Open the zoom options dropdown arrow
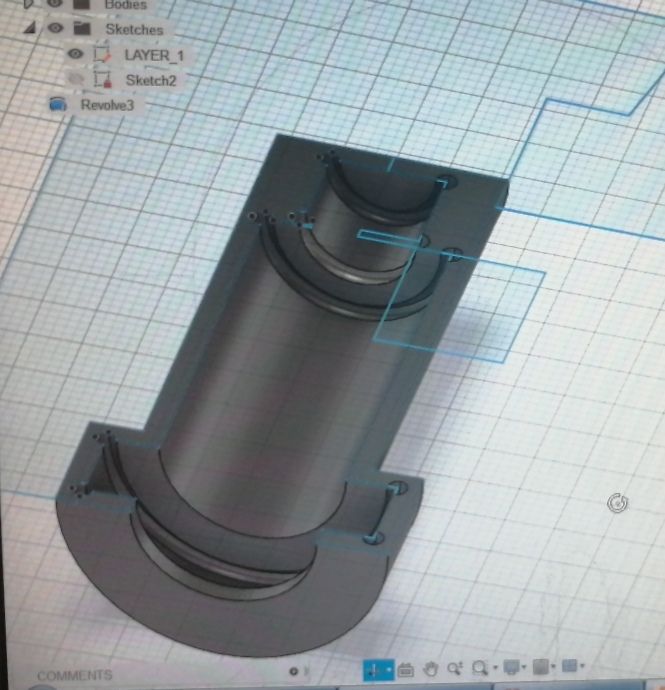This screenshot has width=665, height=690. 495,668
